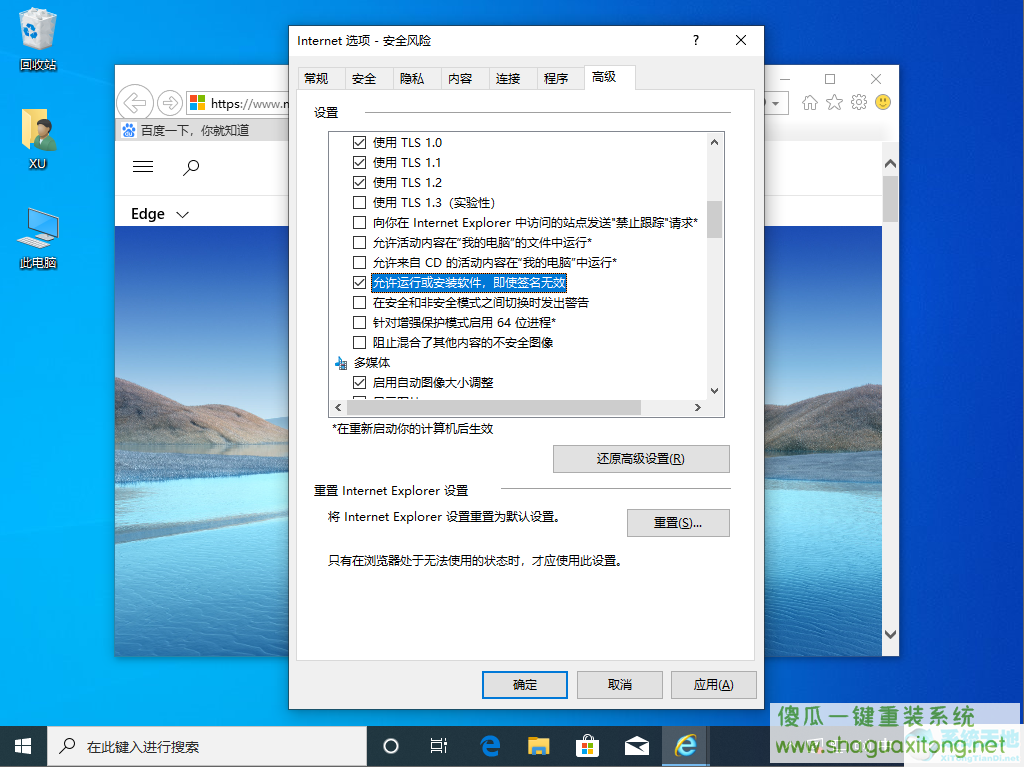This screenshot has height=767, width=1024.
Task: Enable the 使用 TLS 1.3 checkbox
Action: point(359,203)
